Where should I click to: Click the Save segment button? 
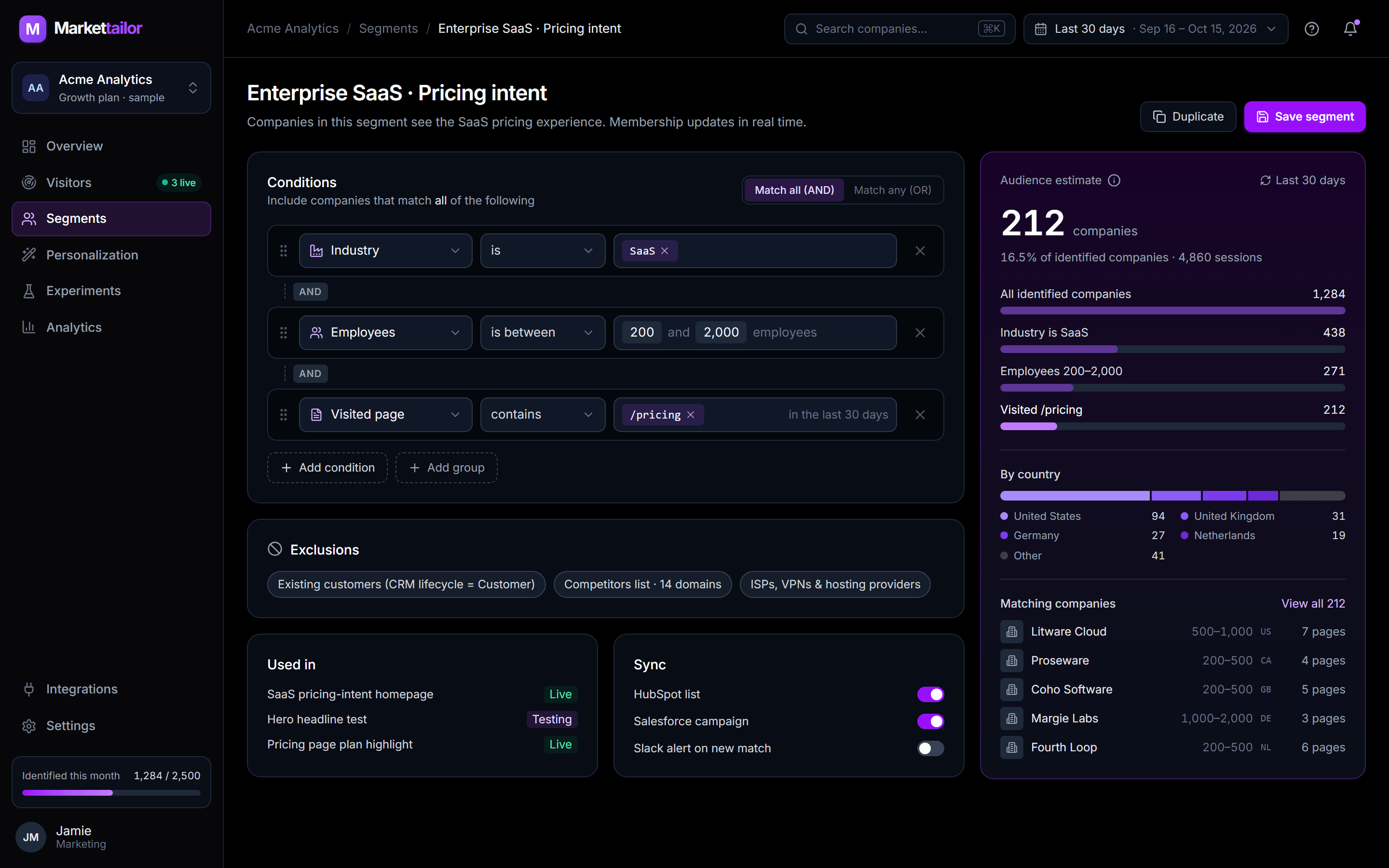click(x=1305, y=117)
